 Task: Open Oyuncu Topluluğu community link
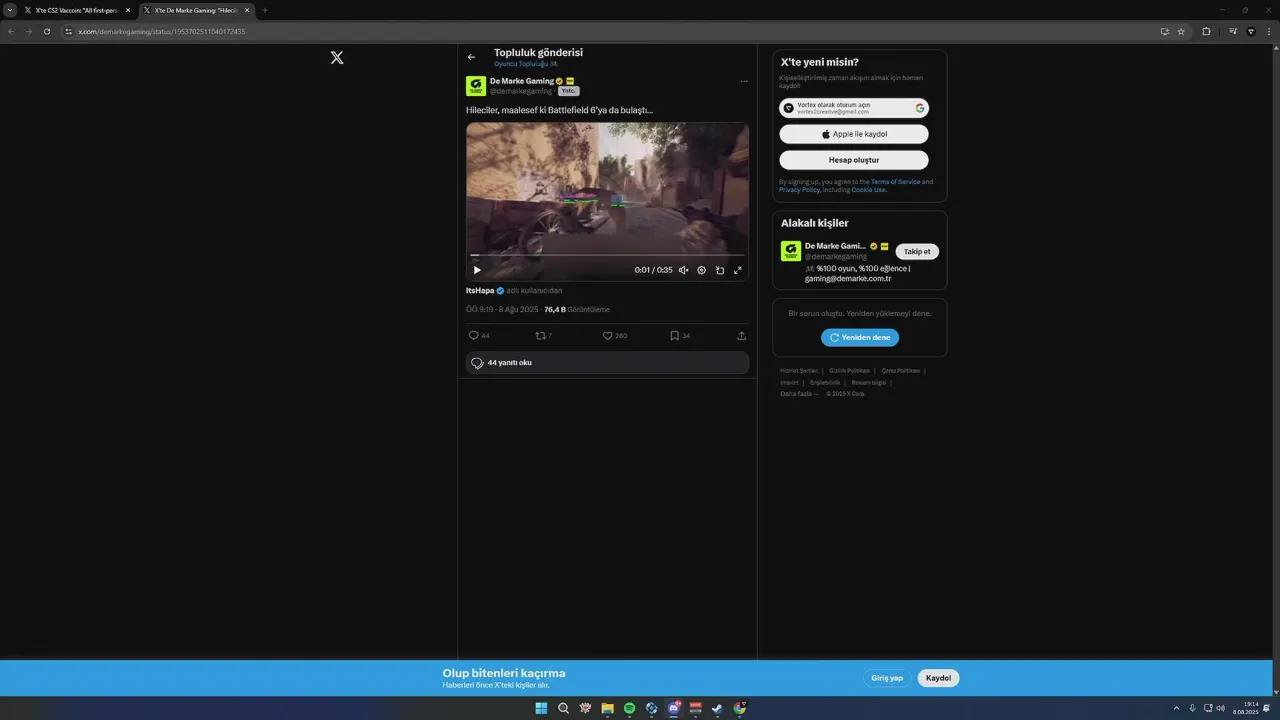tap(525, 64)
